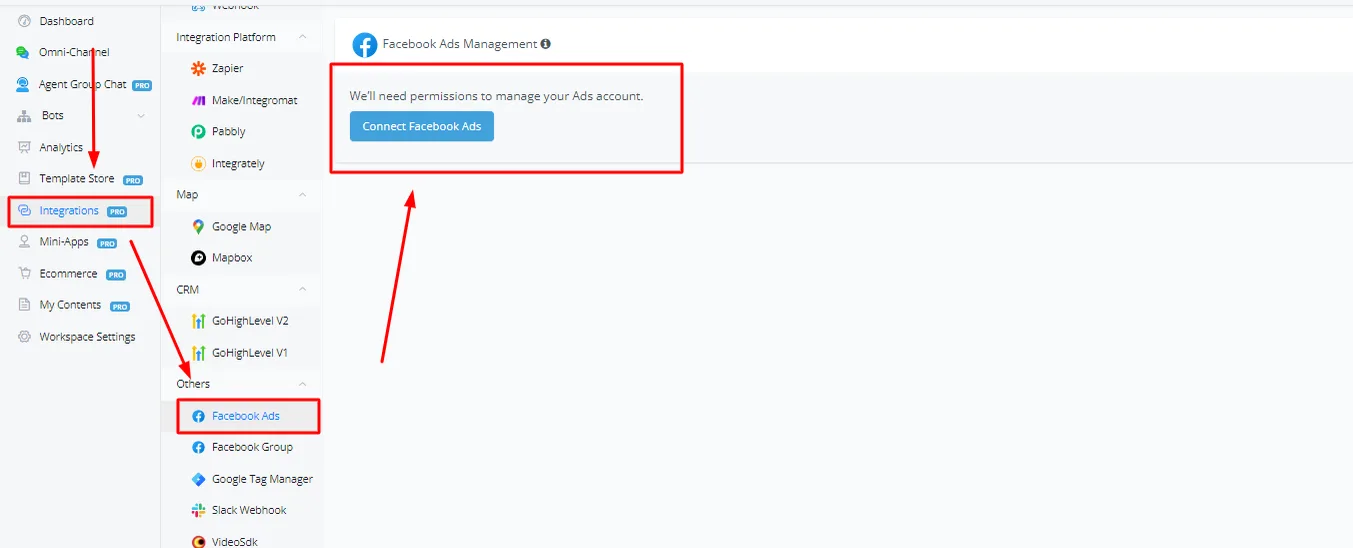Click the Workspace Settings gear icon
Image resolution: width=1353 pixels, height=548 pixels.
pos(24,337)
